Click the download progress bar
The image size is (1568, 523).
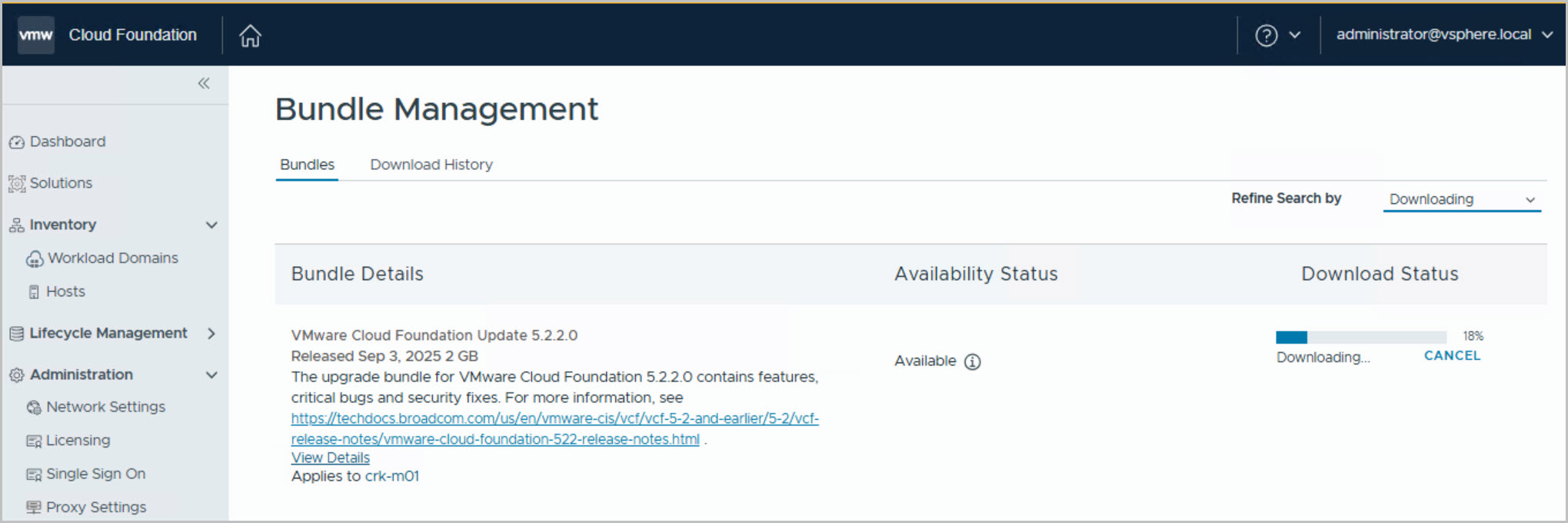pyautogui.click(x=1360, y=337)
